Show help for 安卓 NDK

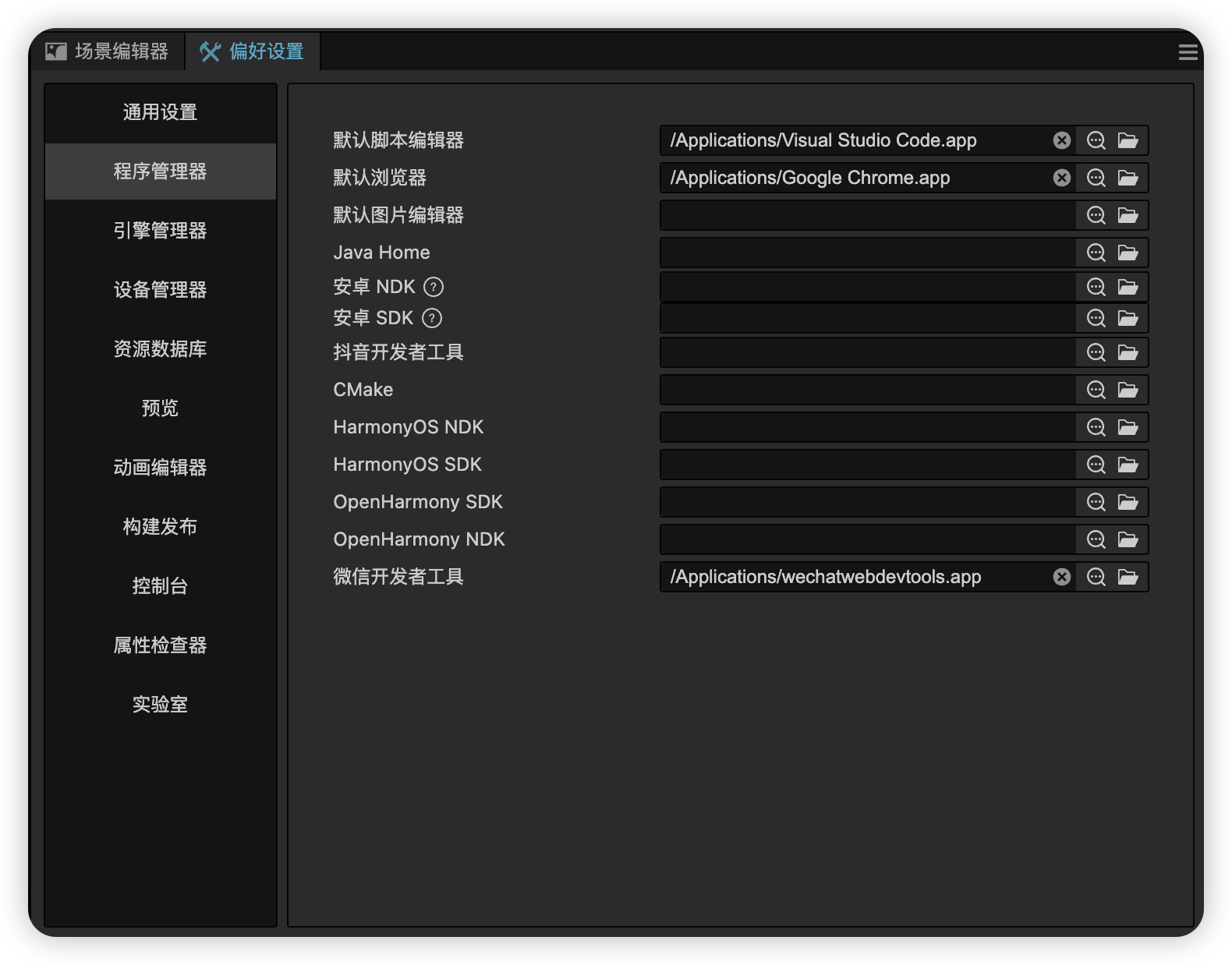point(434,287)
